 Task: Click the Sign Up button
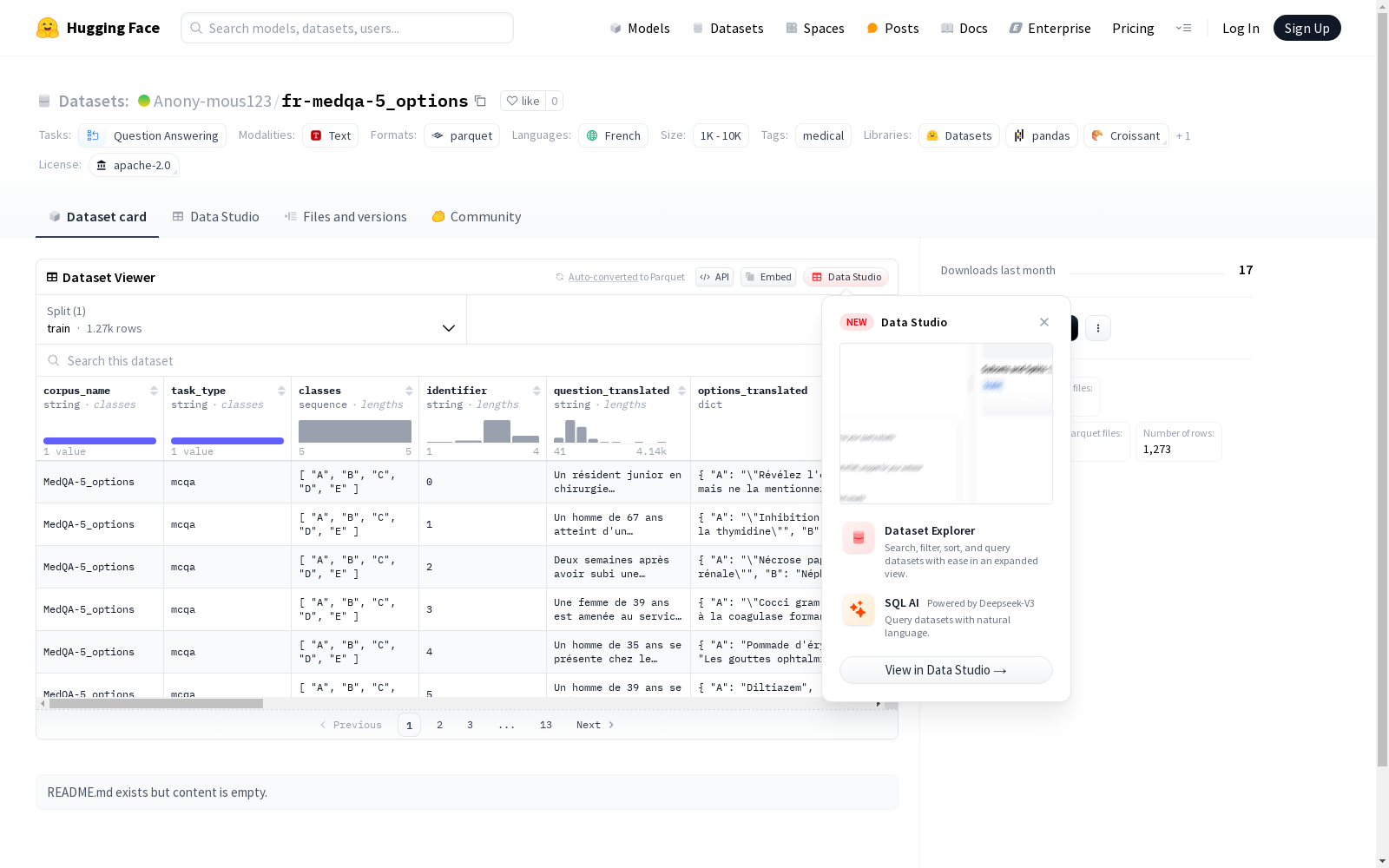tap(1307, 28)
